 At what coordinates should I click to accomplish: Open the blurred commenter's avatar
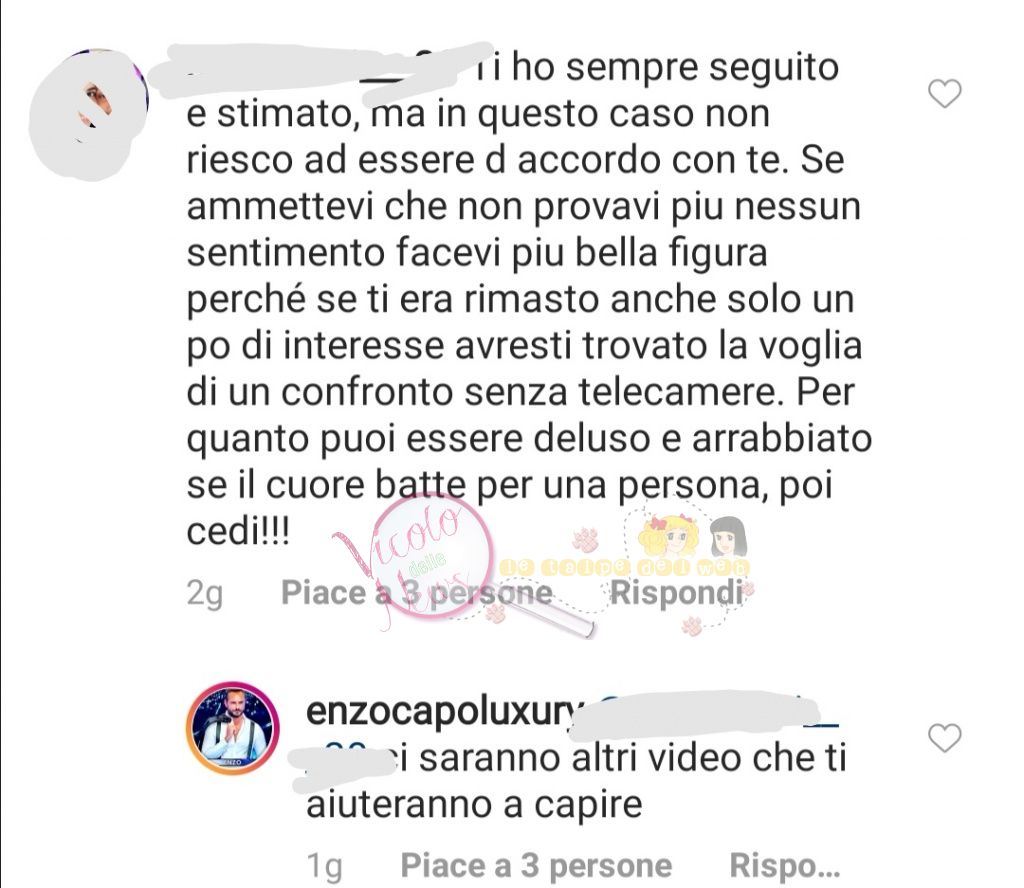click(89, 108)
